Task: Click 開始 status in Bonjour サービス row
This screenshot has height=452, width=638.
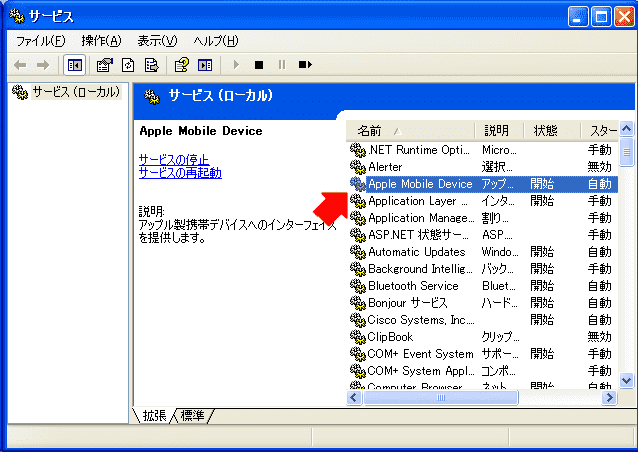Action: [542, 303]
